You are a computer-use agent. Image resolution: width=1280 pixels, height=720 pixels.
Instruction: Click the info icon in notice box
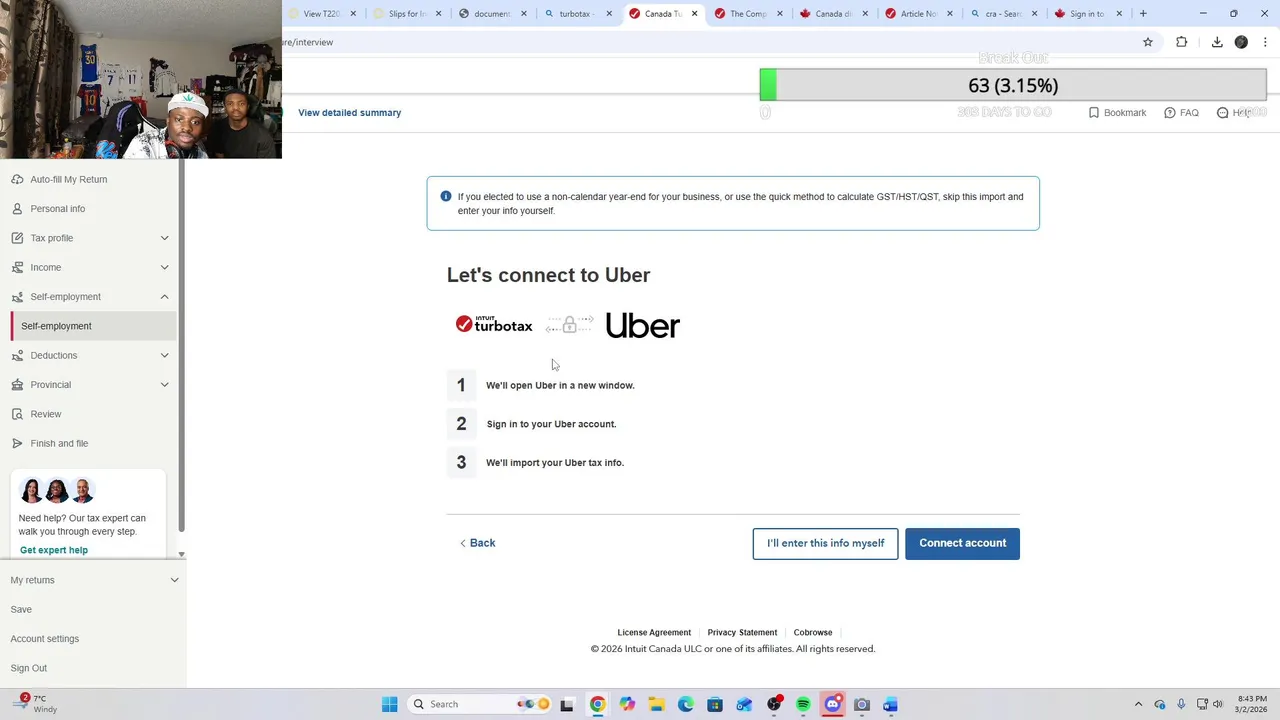click(446, 197)
